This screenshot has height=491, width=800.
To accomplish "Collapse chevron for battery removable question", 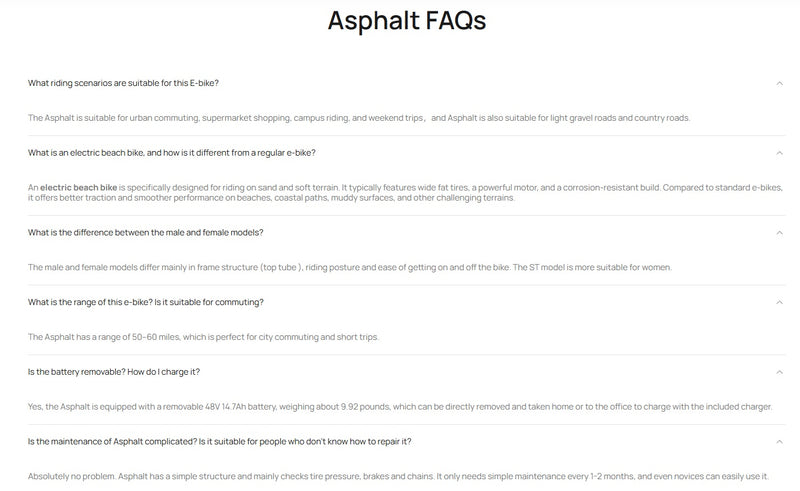I will pos(780,372).
